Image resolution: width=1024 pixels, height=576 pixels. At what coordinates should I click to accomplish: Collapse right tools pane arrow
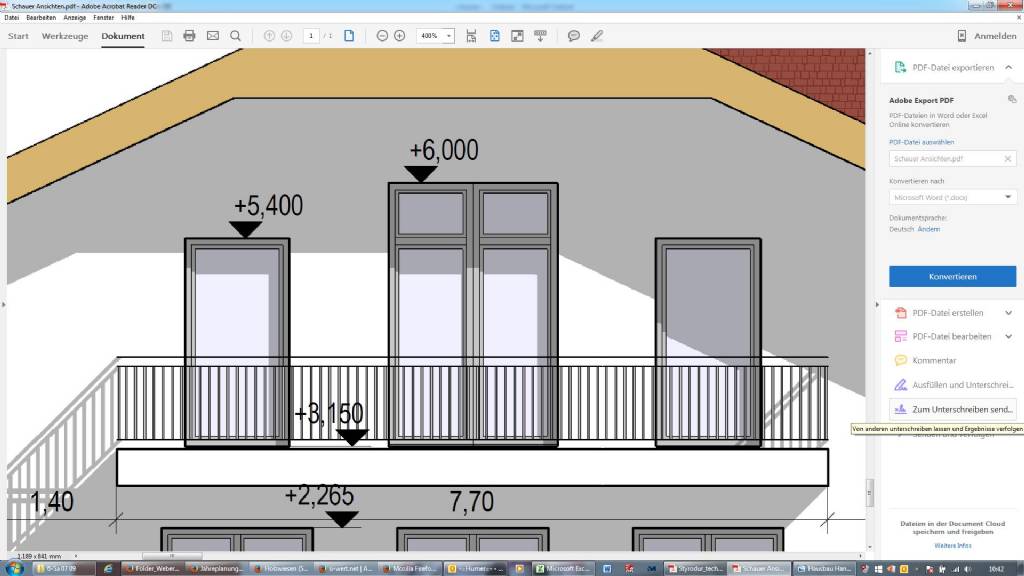[x=877, y=304]
